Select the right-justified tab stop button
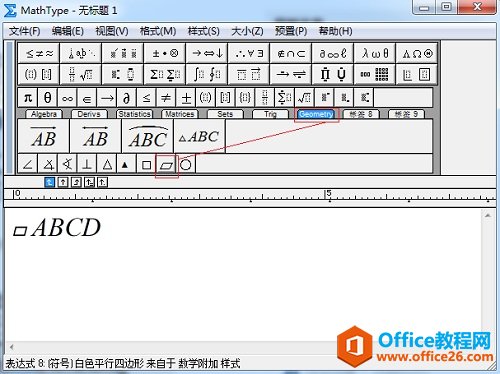This screenshot has width=500, height=374. 76,182
